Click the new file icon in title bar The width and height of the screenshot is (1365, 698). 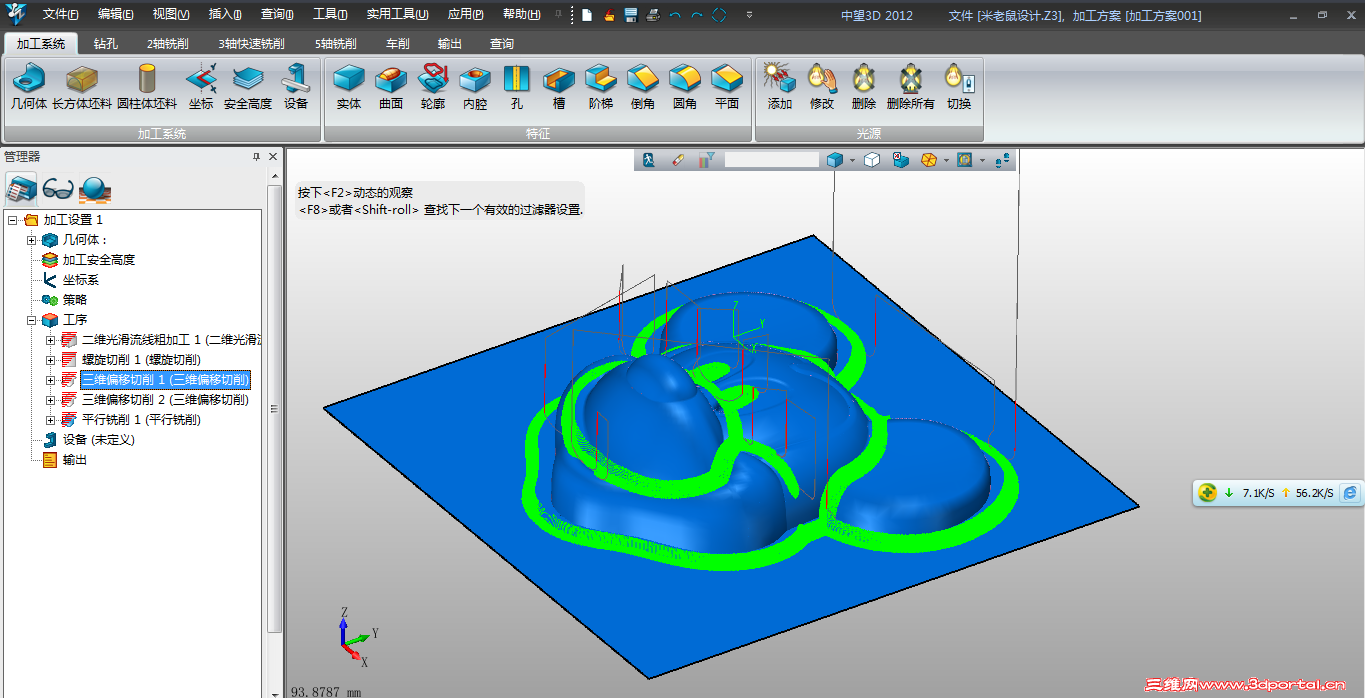coord(587,15)
